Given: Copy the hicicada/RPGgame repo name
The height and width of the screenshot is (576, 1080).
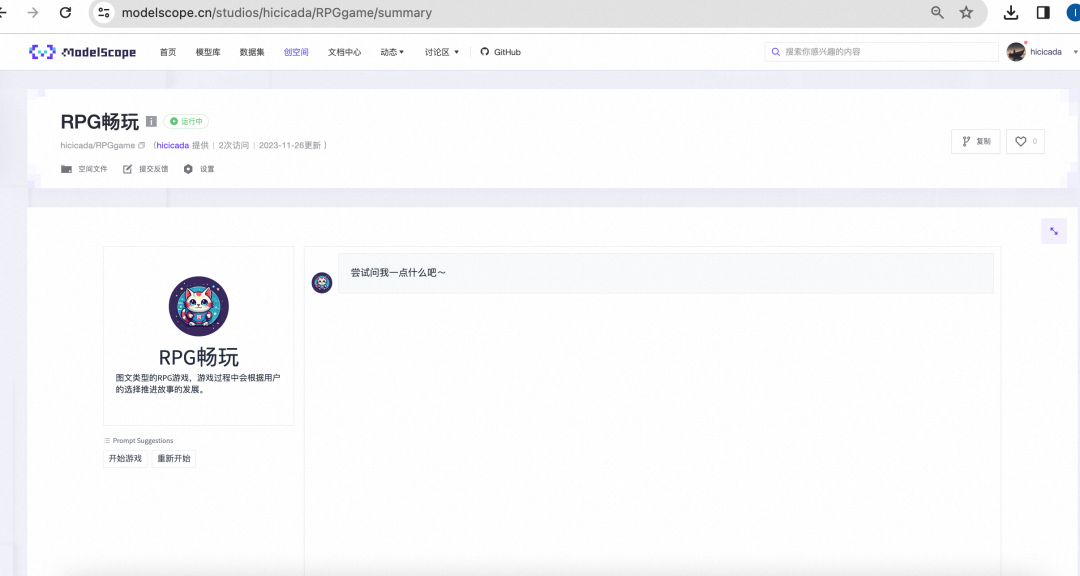Looking at the screenshot, I should [x=141, y=144].
